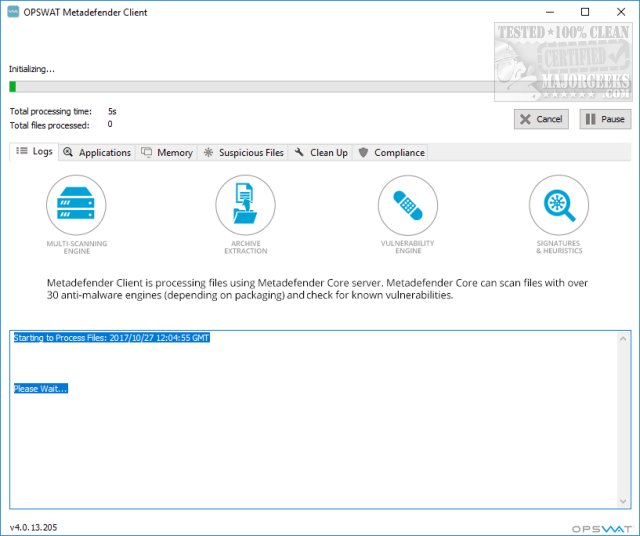Switch to the Logs tab

tap(34, 152)
